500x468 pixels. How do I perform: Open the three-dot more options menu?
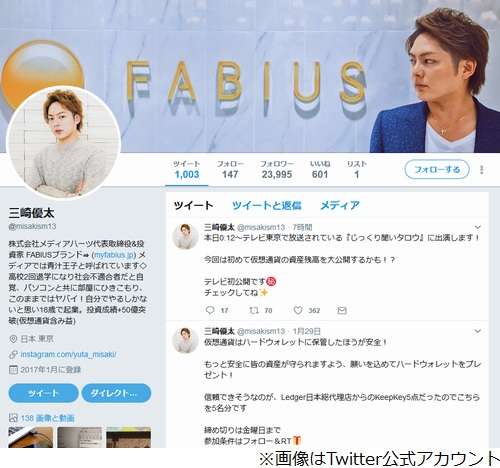tap(481, 170)
